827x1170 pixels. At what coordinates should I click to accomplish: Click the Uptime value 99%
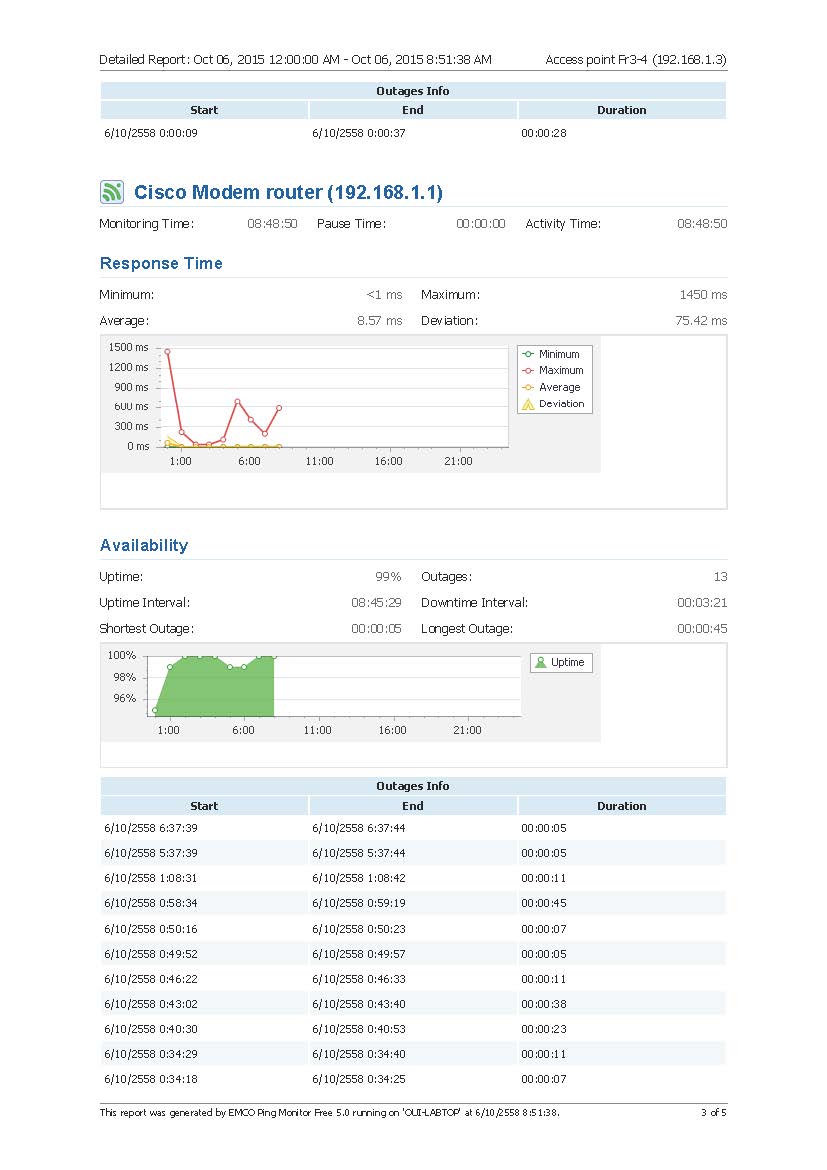[x=388, y=577]
